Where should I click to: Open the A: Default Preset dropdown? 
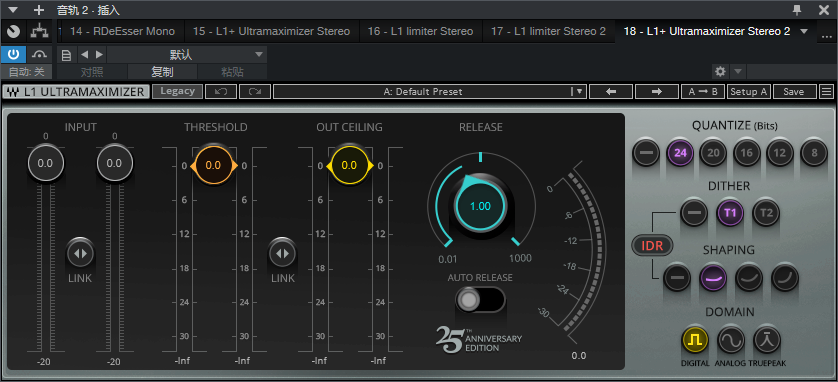[x=430, y=91]
